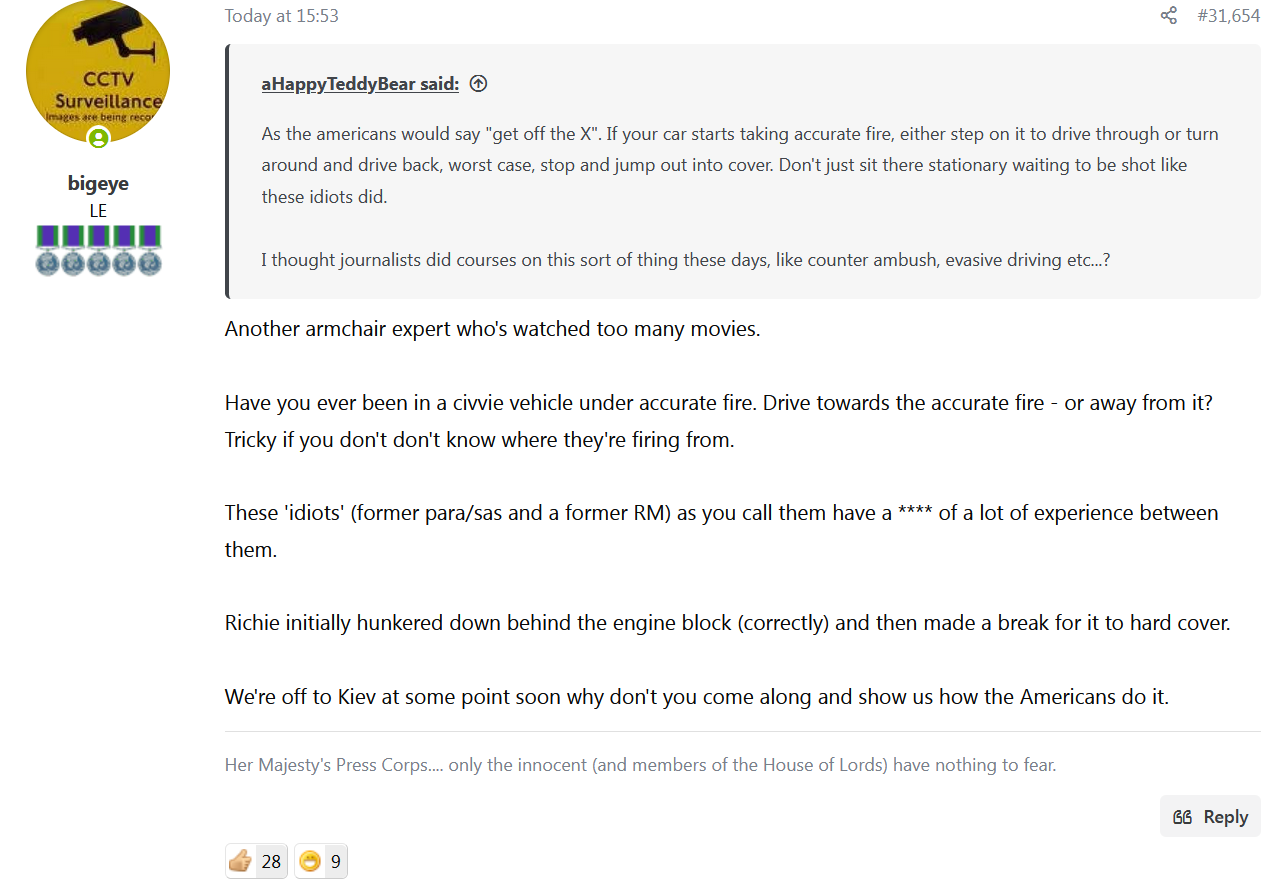Click the Reply button
This screenshot has height=885, width=1269.
pyautogui.click(x=1210, y=816)
